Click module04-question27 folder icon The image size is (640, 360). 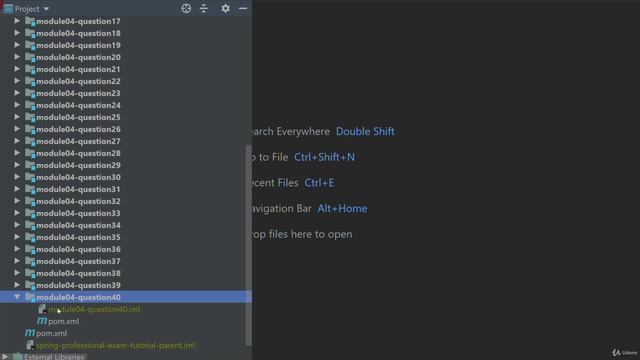(x=30, y=141)
